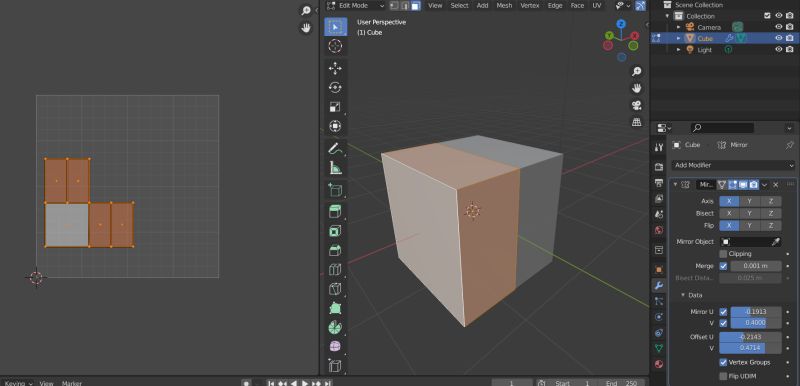The width and height of the screenshot is (800, 386).
Task: Enable edge select mode
Action: coord(405,6)
